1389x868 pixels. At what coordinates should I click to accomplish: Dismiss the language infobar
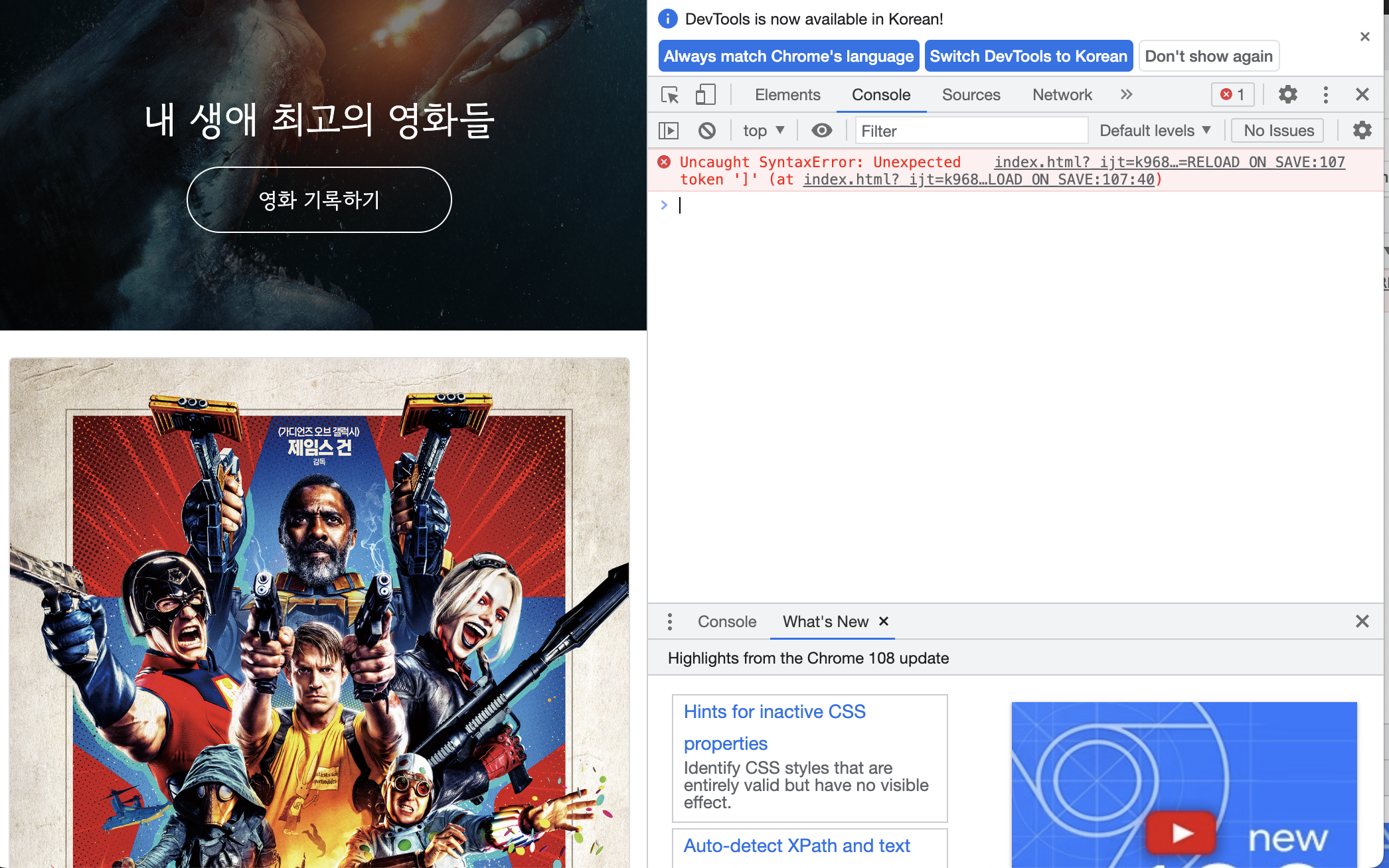[x=1364, y=37]
